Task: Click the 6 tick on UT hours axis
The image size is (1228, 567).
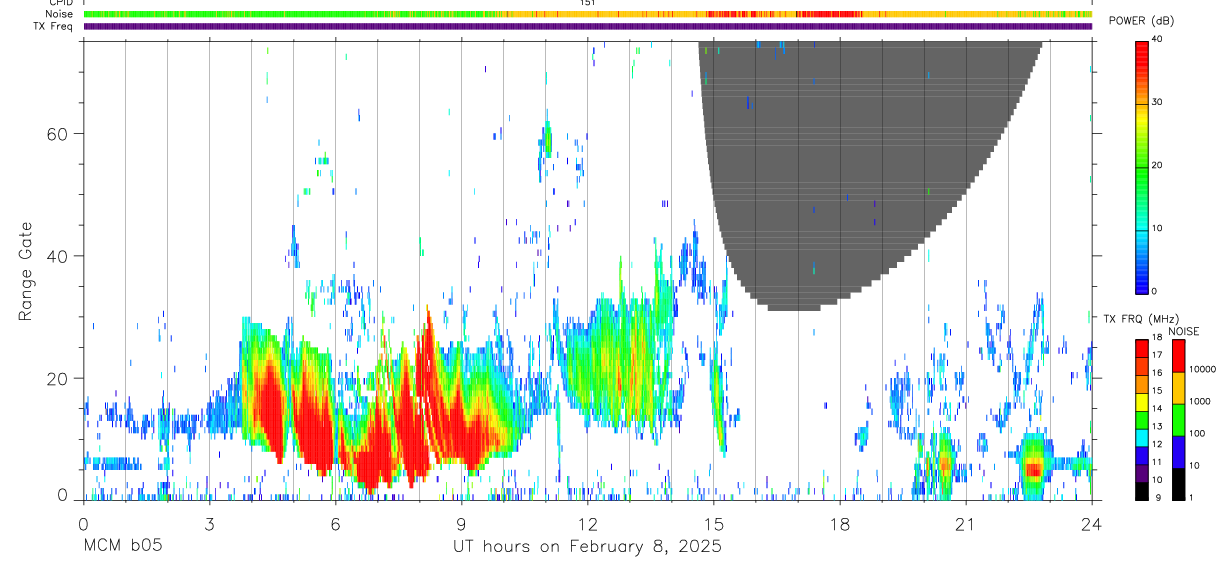Action: click(335, 524)
